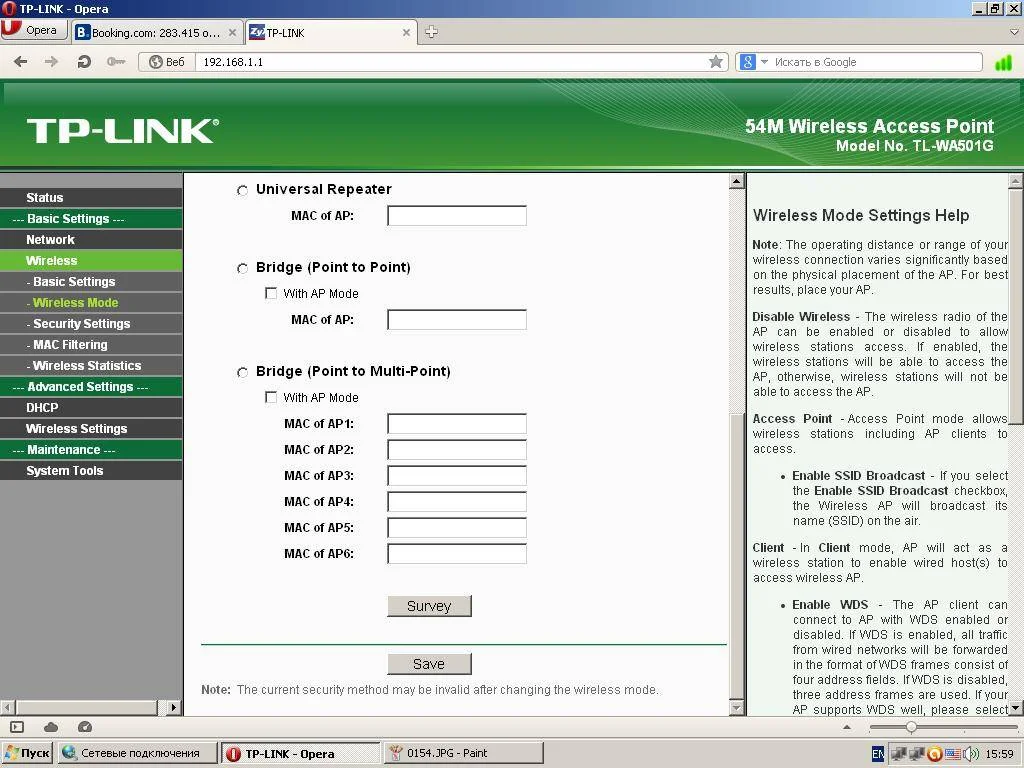Switch to 0154.JPG - Paint taskbar window

[x=464, y=753]
